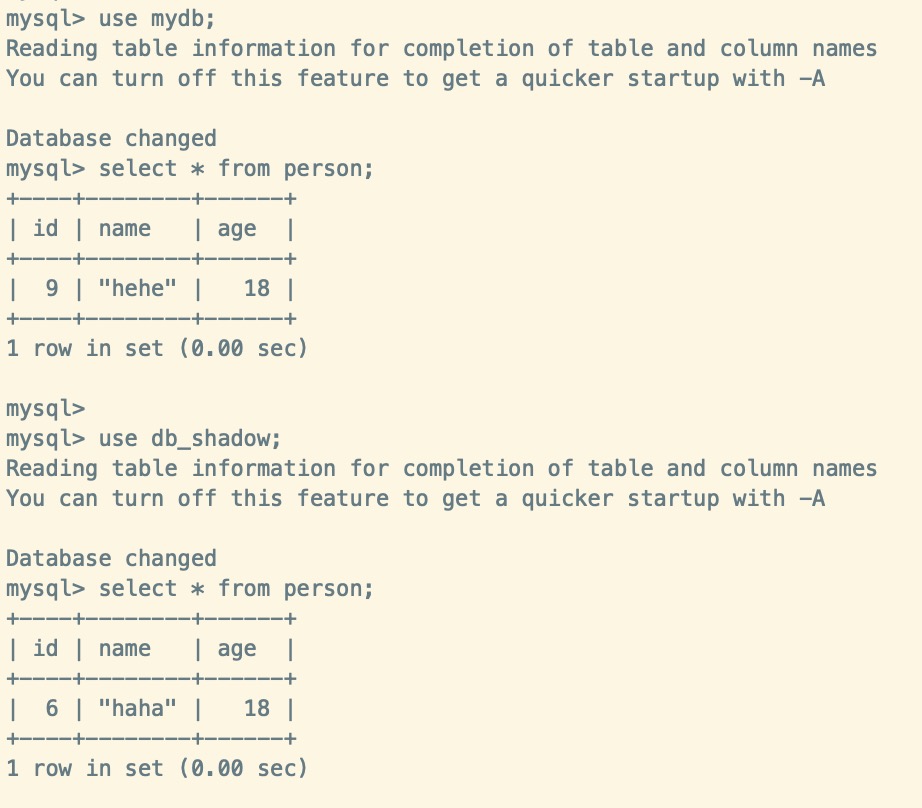
Task: Select the id value 9
Action: pyautogui.click(x=52, y=289)
